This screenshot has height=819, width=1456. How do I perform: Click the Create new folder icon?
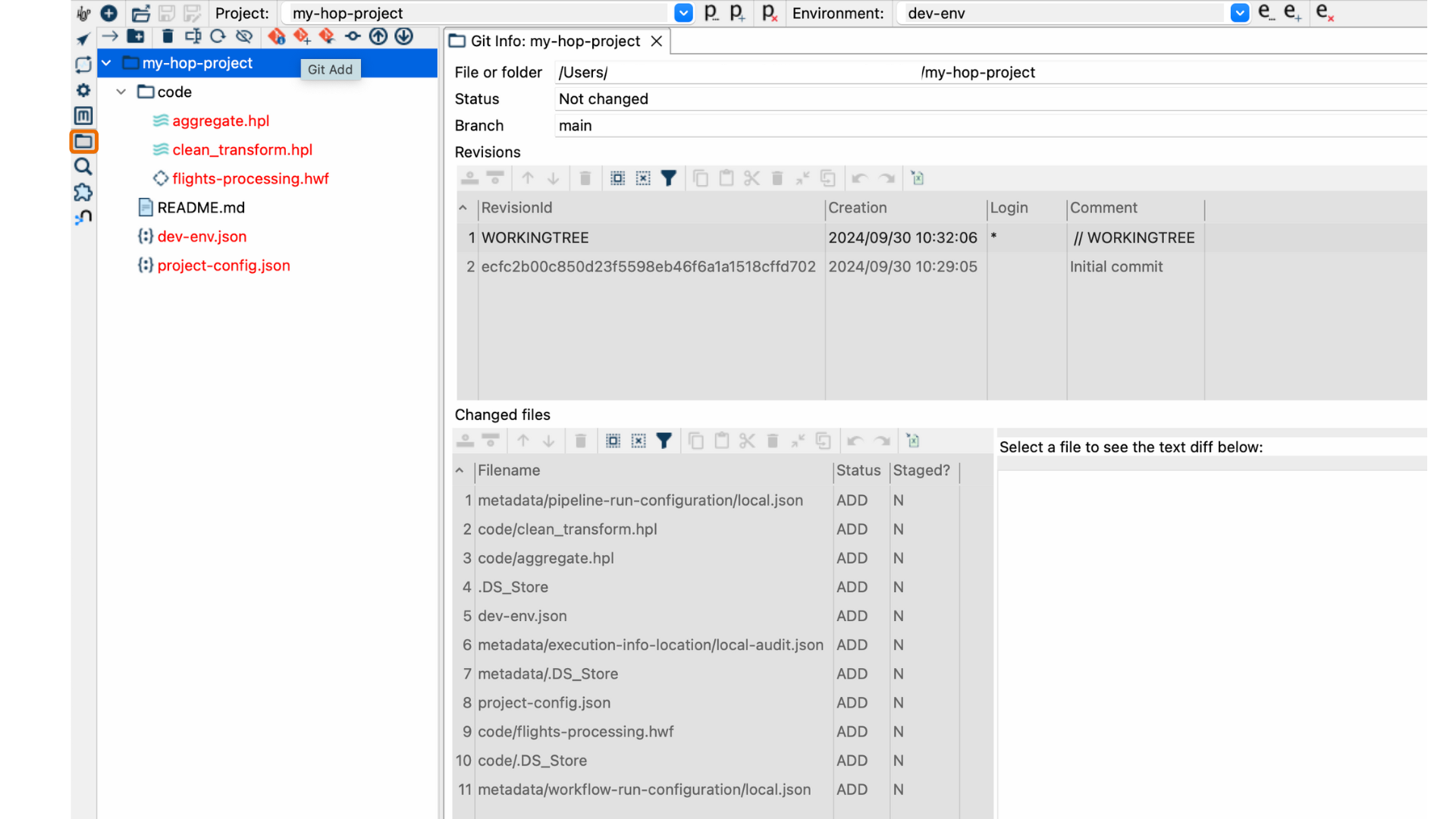(136, 36)
